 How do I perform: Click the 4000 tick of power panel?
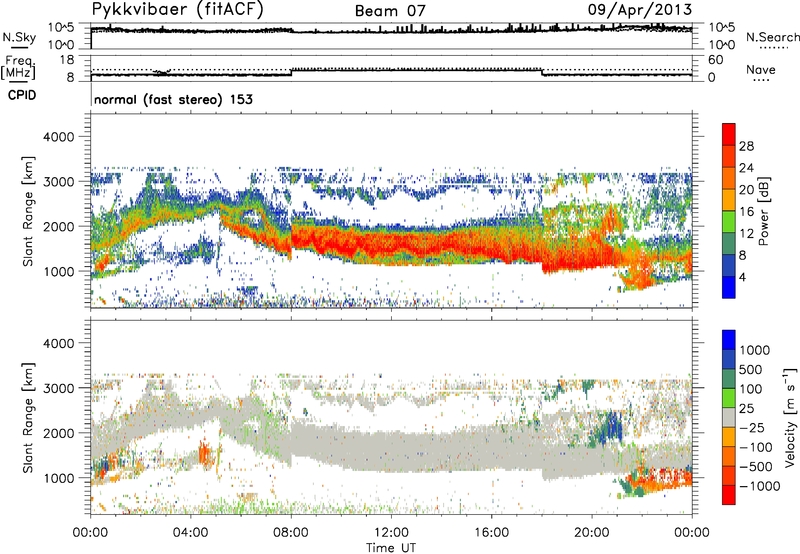58,137
